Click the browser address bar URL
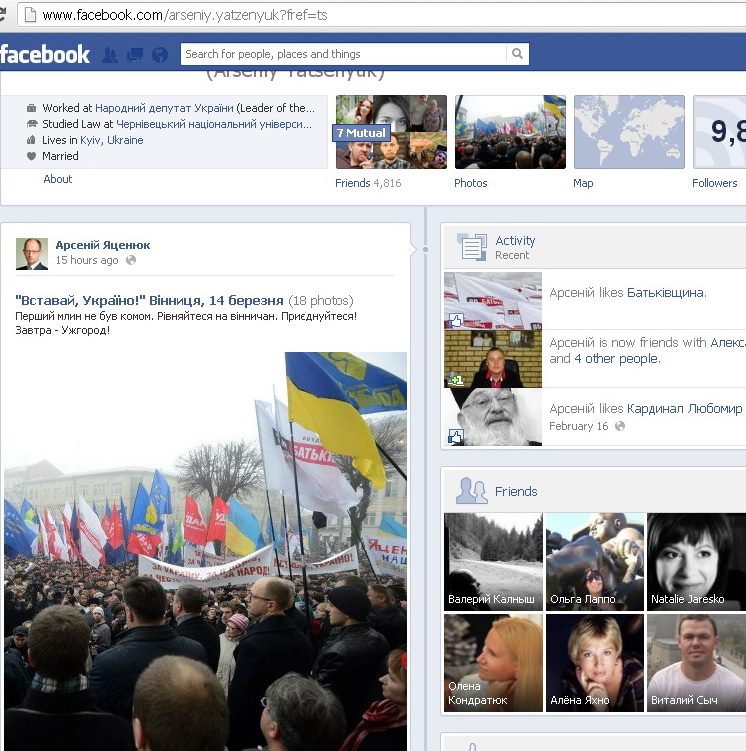This screenshot has height=751, width=746. click(185, 15)
